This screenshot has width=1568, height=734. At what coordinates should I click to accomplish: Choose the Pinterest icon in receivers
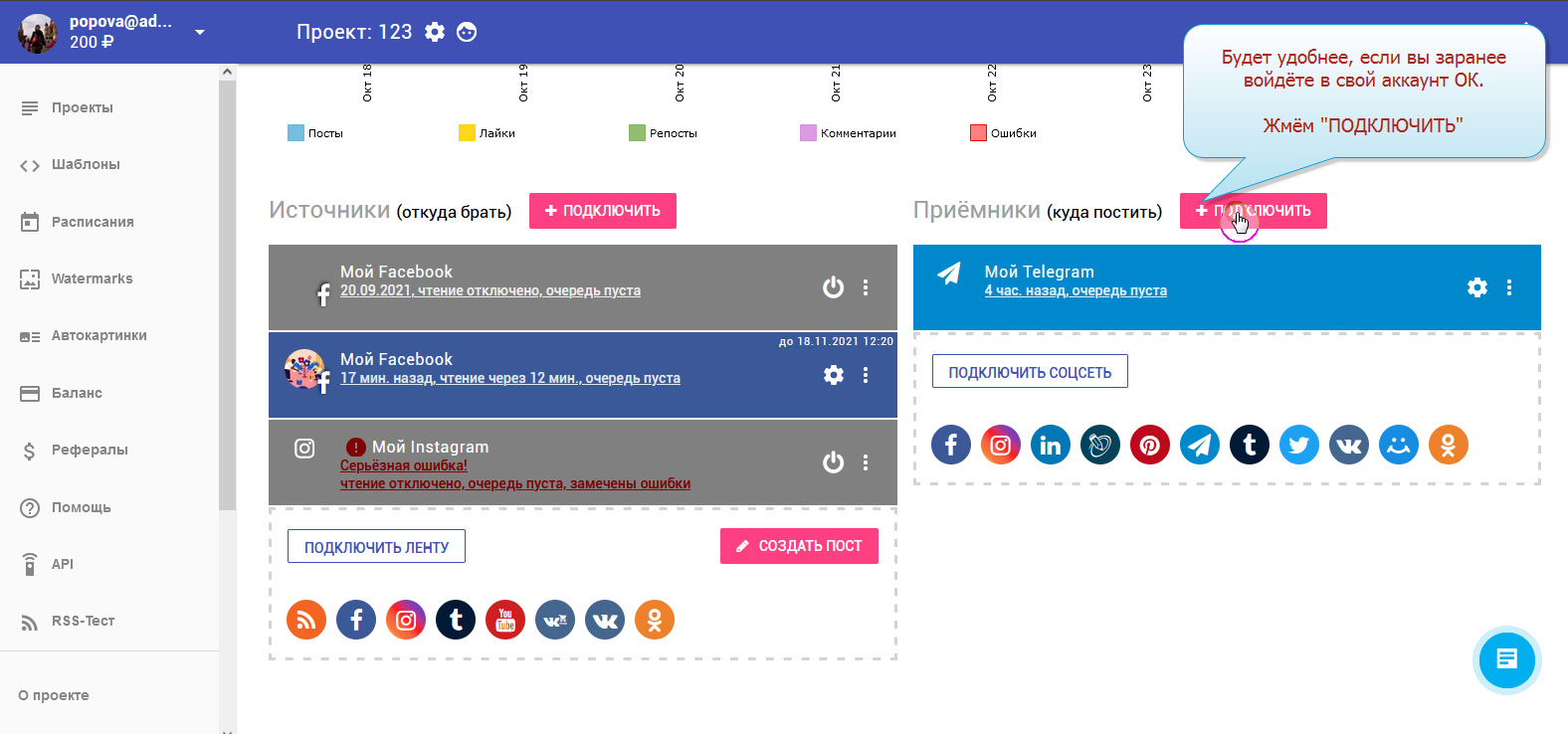[x=1149, y=445]
